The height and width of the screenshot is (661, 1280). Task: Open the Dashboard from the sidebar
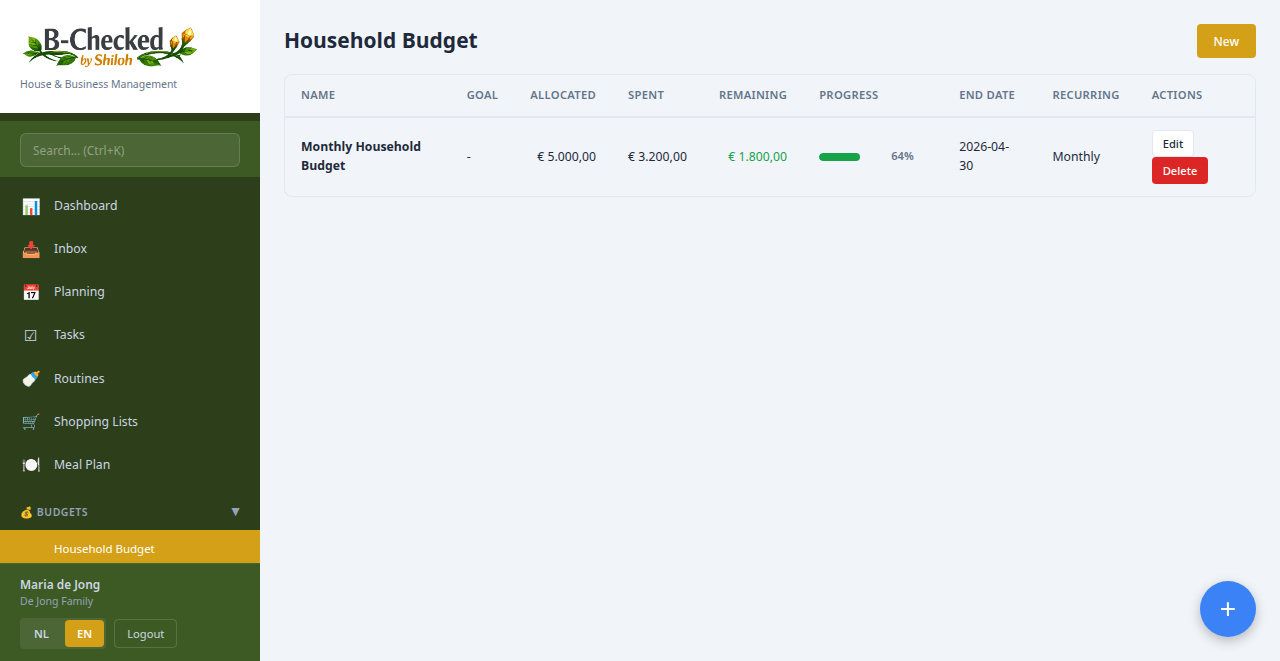[31, 205]
